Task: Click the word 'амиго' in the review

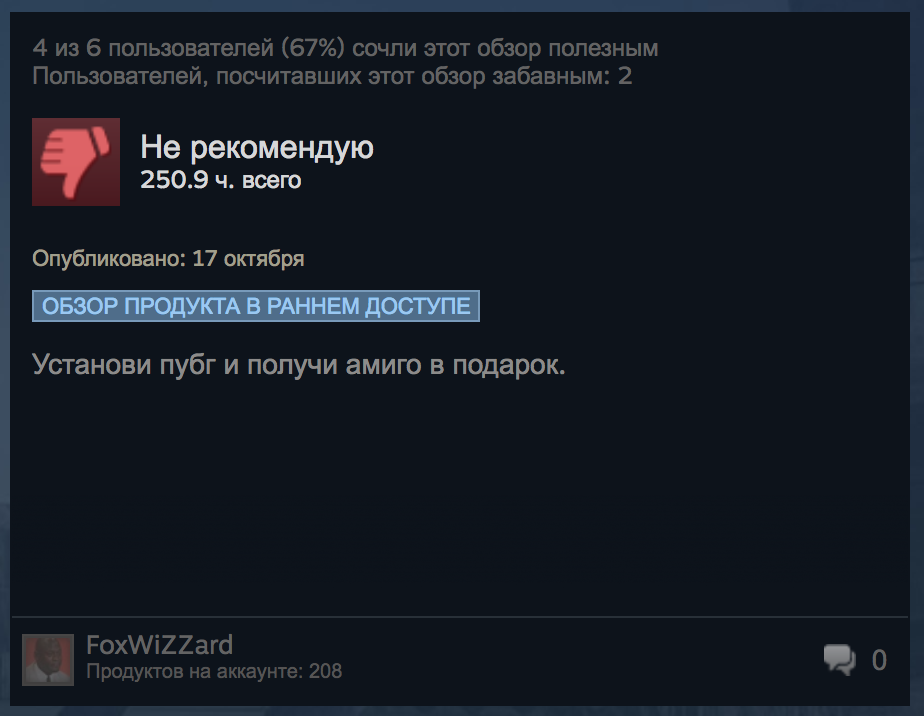Action: (x=384, y=365)
